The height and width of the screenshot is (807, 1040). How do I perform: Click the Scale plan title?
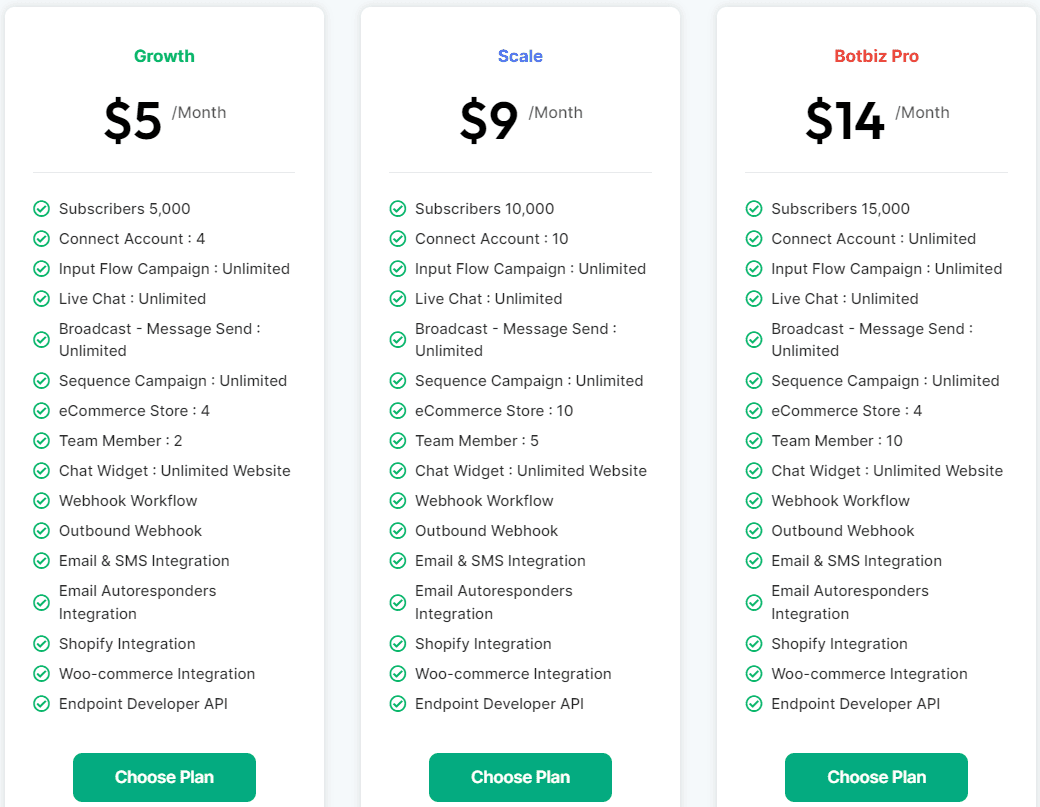(x=520, y=56)
